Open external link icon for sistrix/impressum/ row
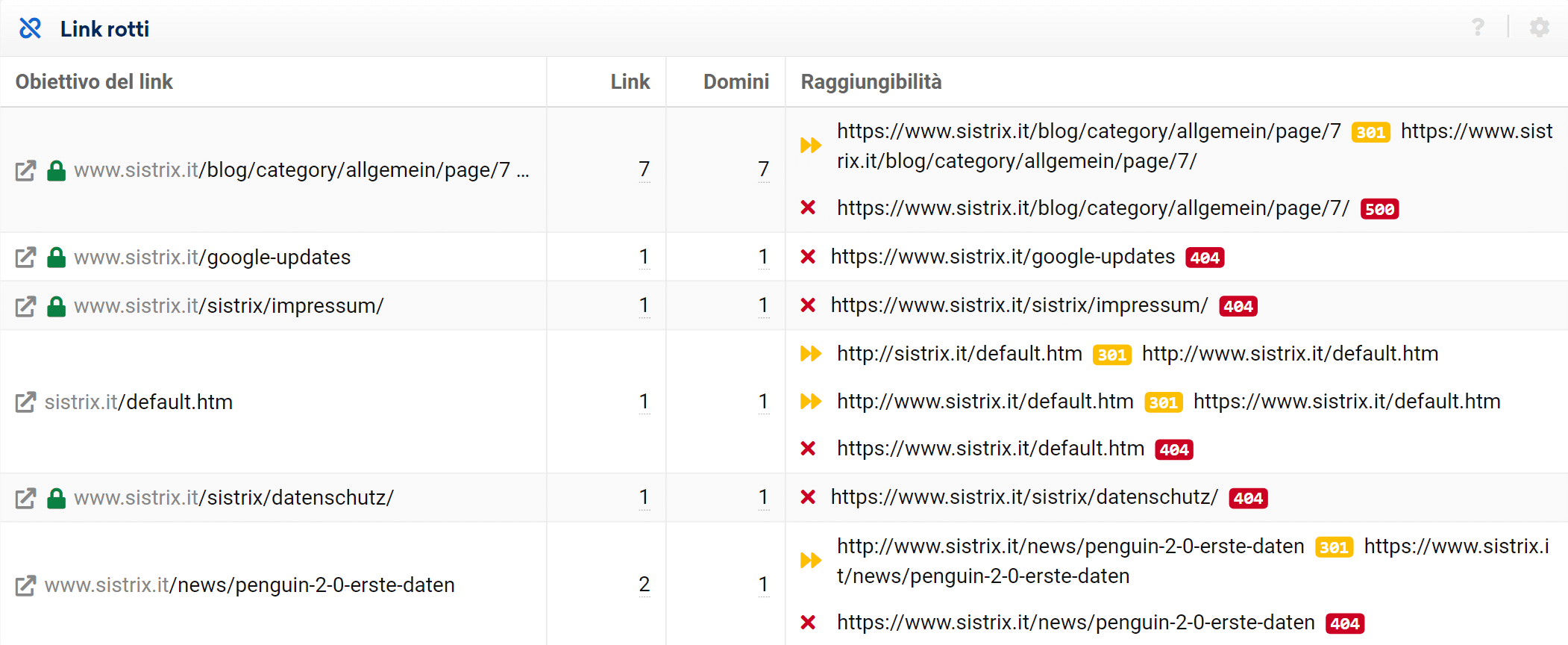 coord(25,306)
